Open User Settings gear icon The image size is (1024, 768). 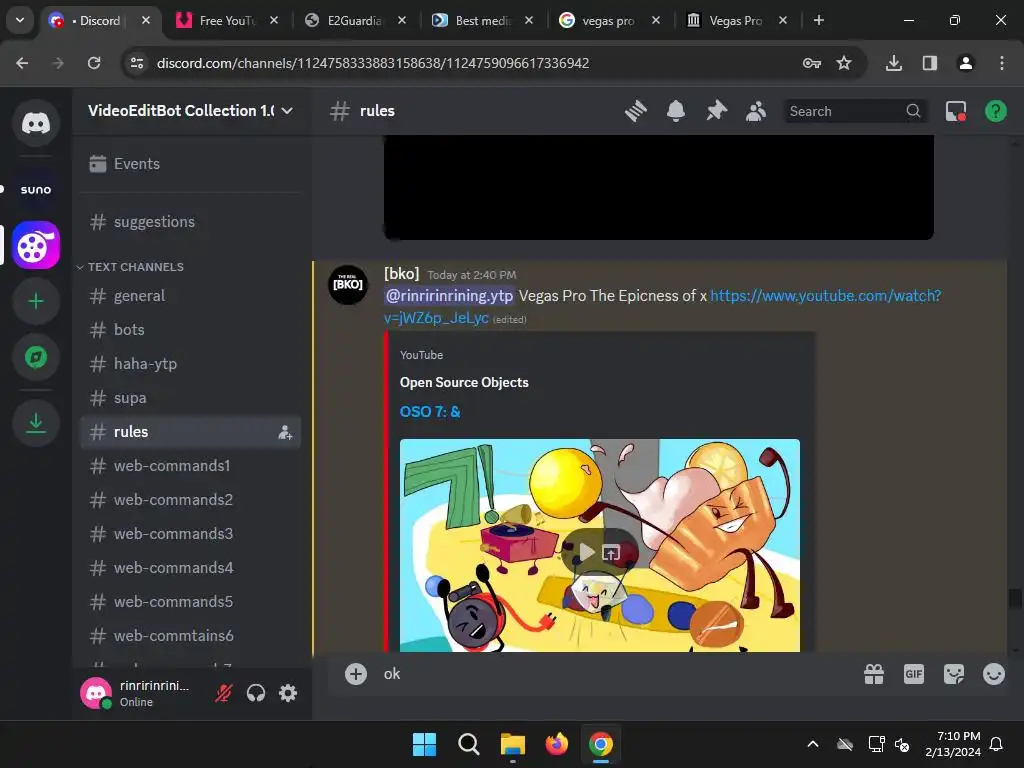[288, 693]
